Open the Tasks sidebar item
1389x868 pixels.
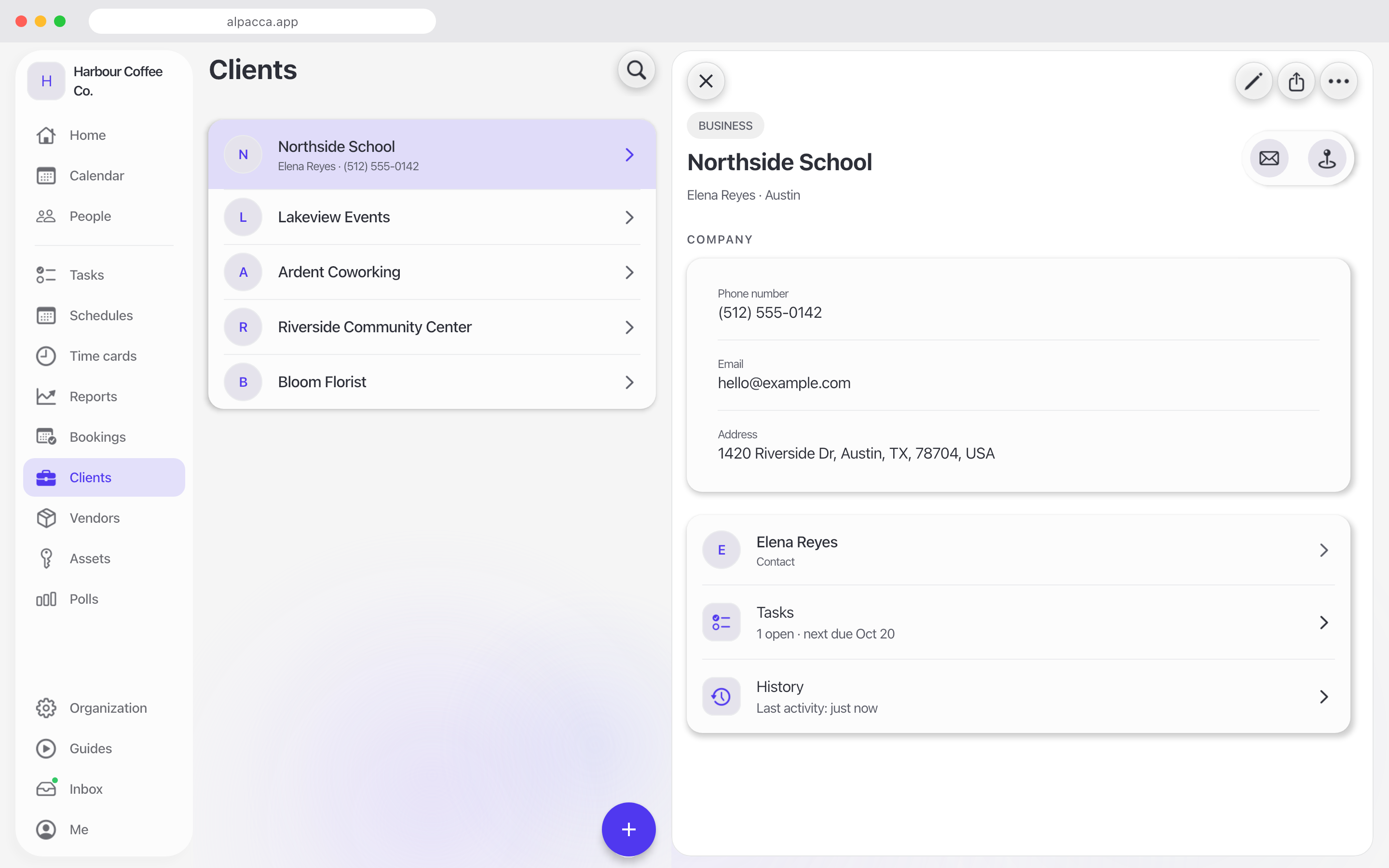click(x=104, y=275)
